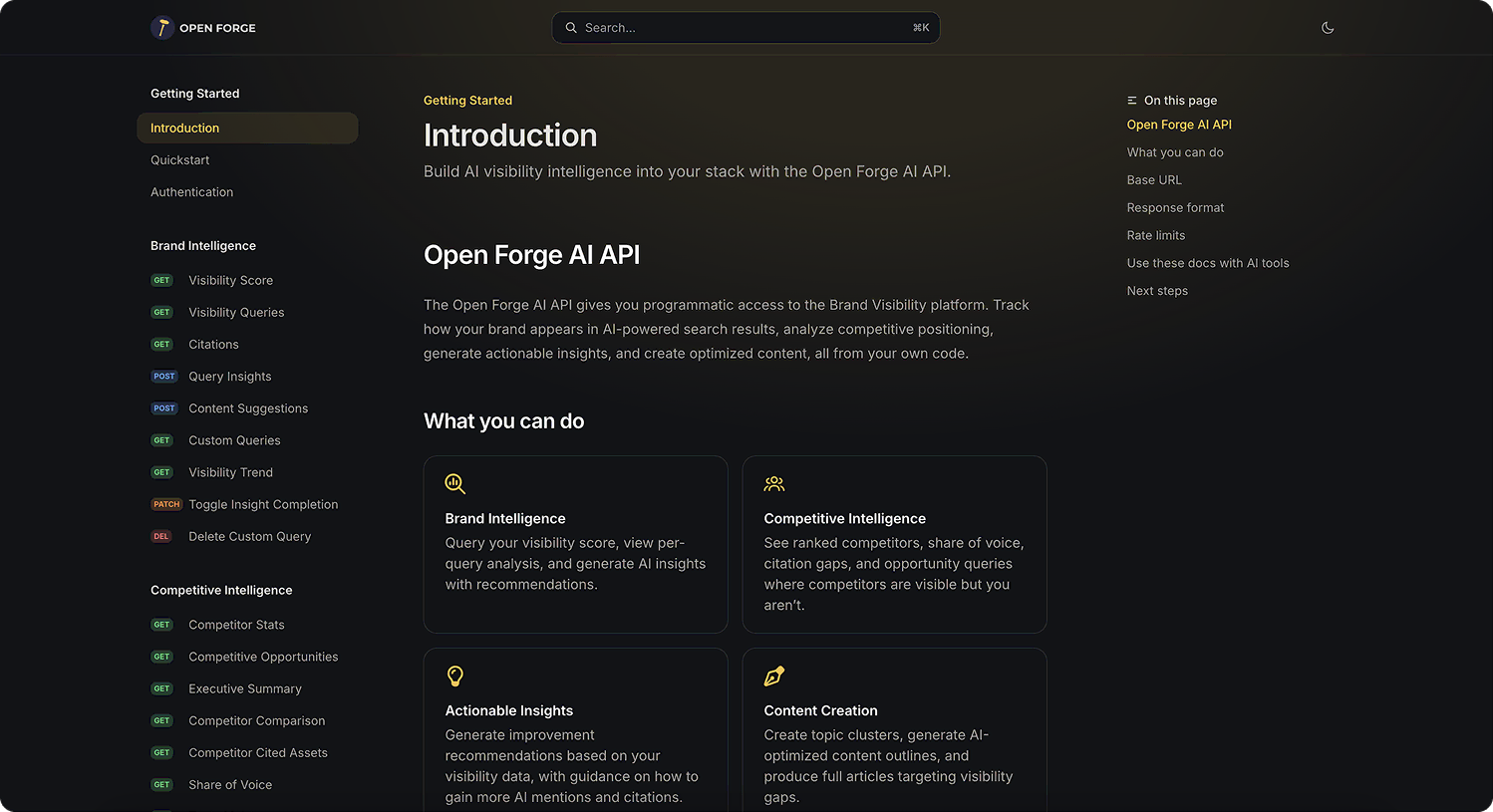Click Brand Intelligence sidebar section heading

point(203,246)
